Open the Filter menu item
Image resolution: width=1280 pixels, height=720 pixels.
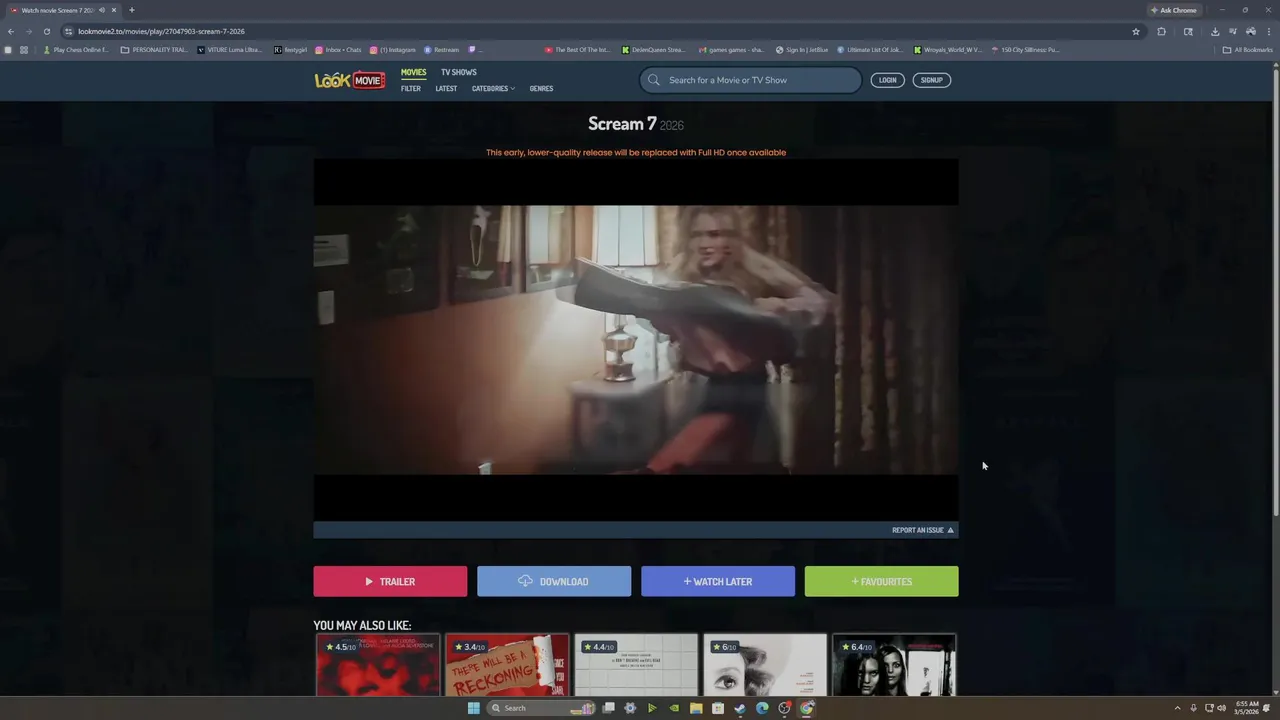click(x=411, y=89)
